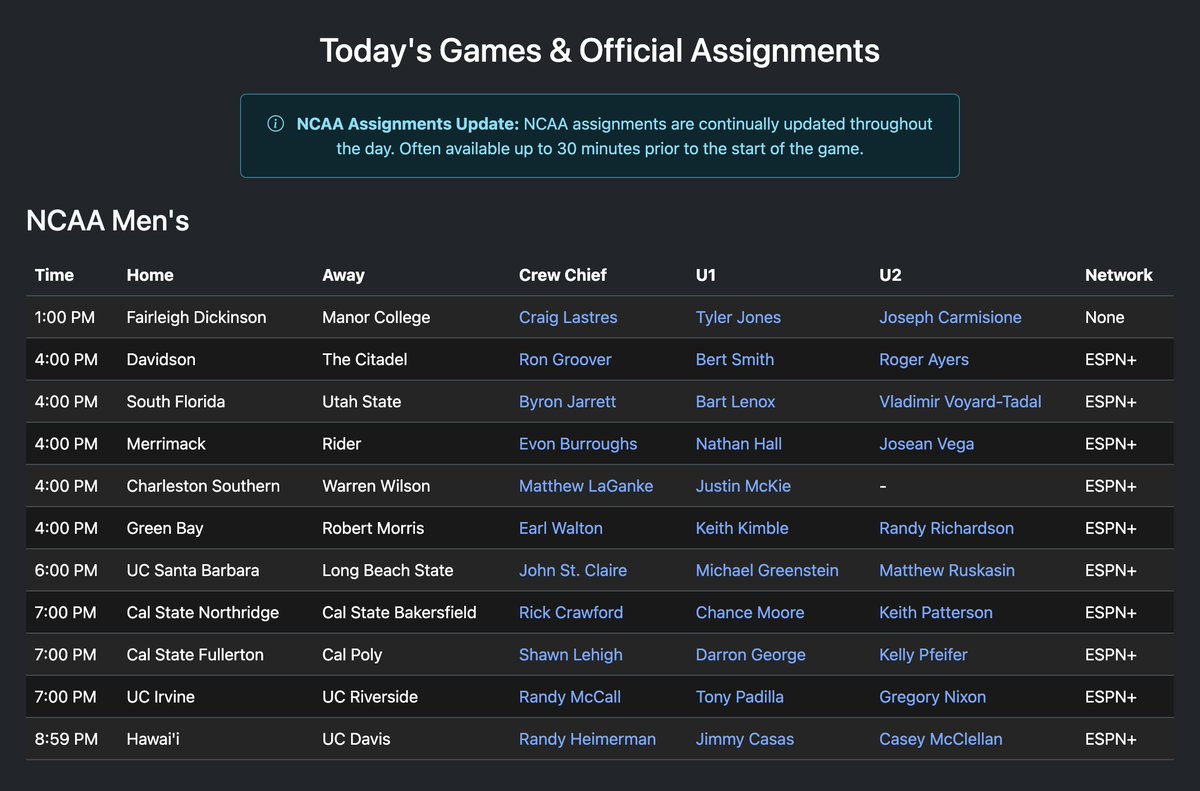Open Shawn Lehigh profile link
The height and width of the screenshot is (791, 1200).
[571, 654]
